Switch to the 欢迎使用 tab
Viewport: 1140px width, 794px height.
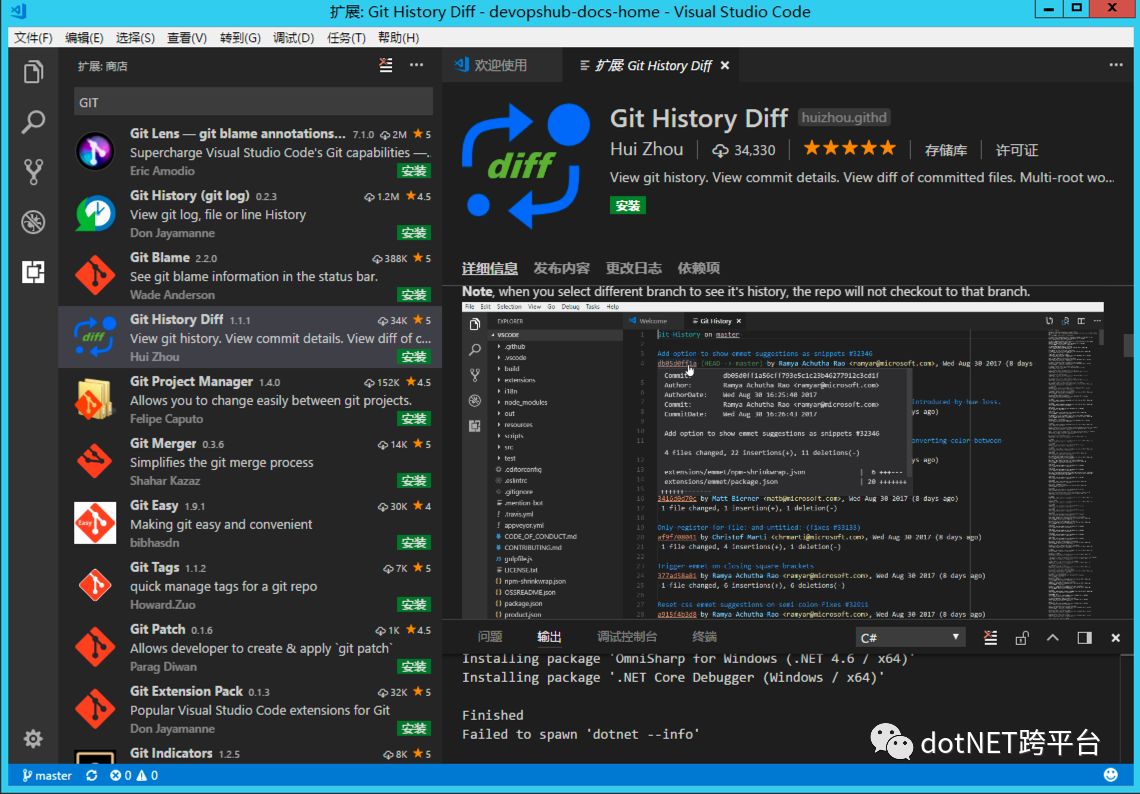[502, 65]
